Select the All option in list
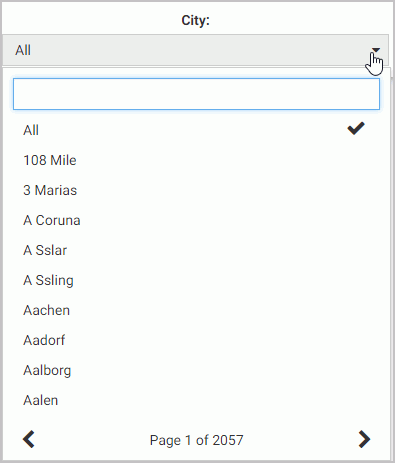Image resolution: width=395 pixels, height=463 pixels. click(196, 130)
